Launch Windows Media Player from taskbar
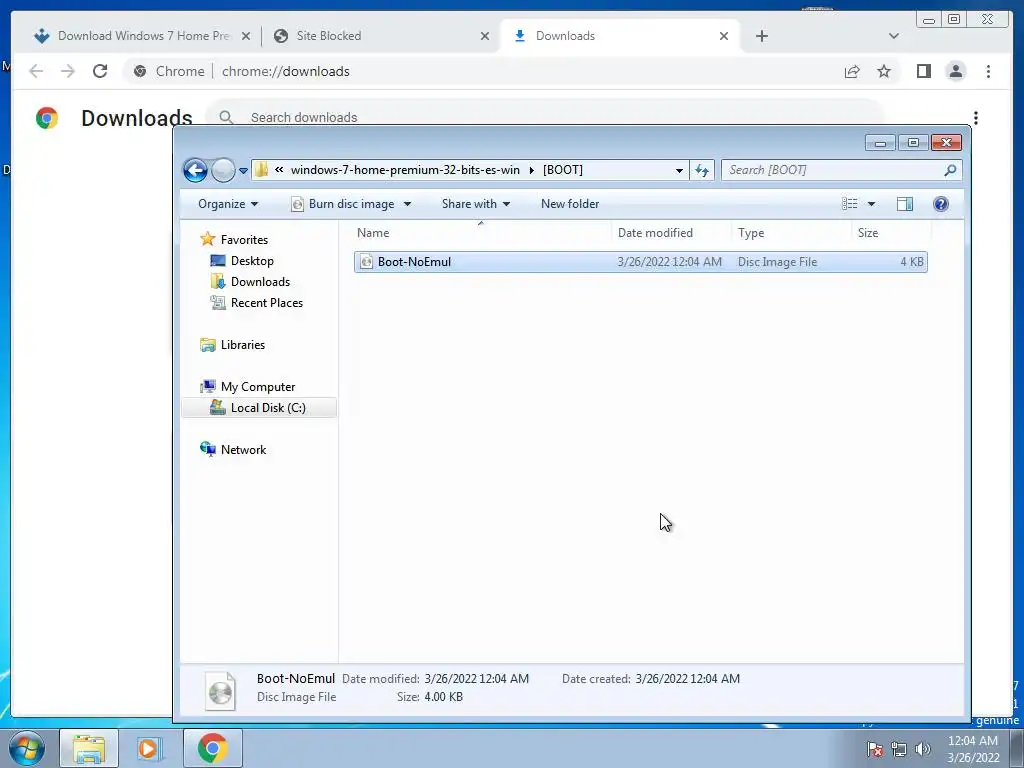Image resolution: width=1024 pixels, height=768 pixels. pos(149,748)
